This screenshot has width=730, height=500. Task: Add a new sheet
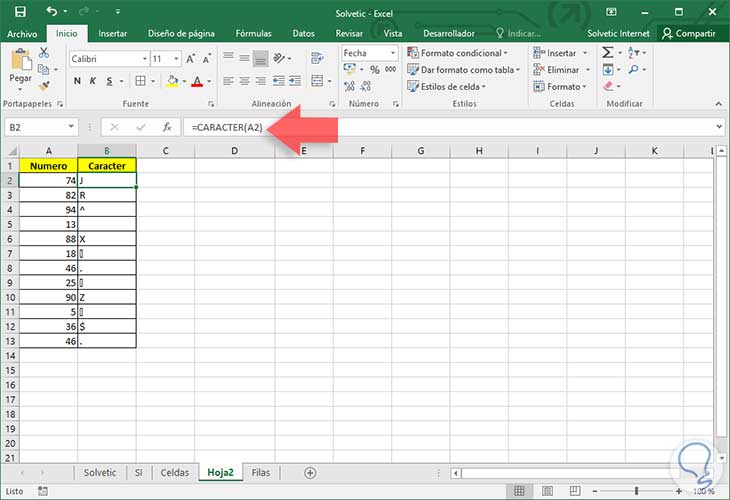tap(310, 473)
